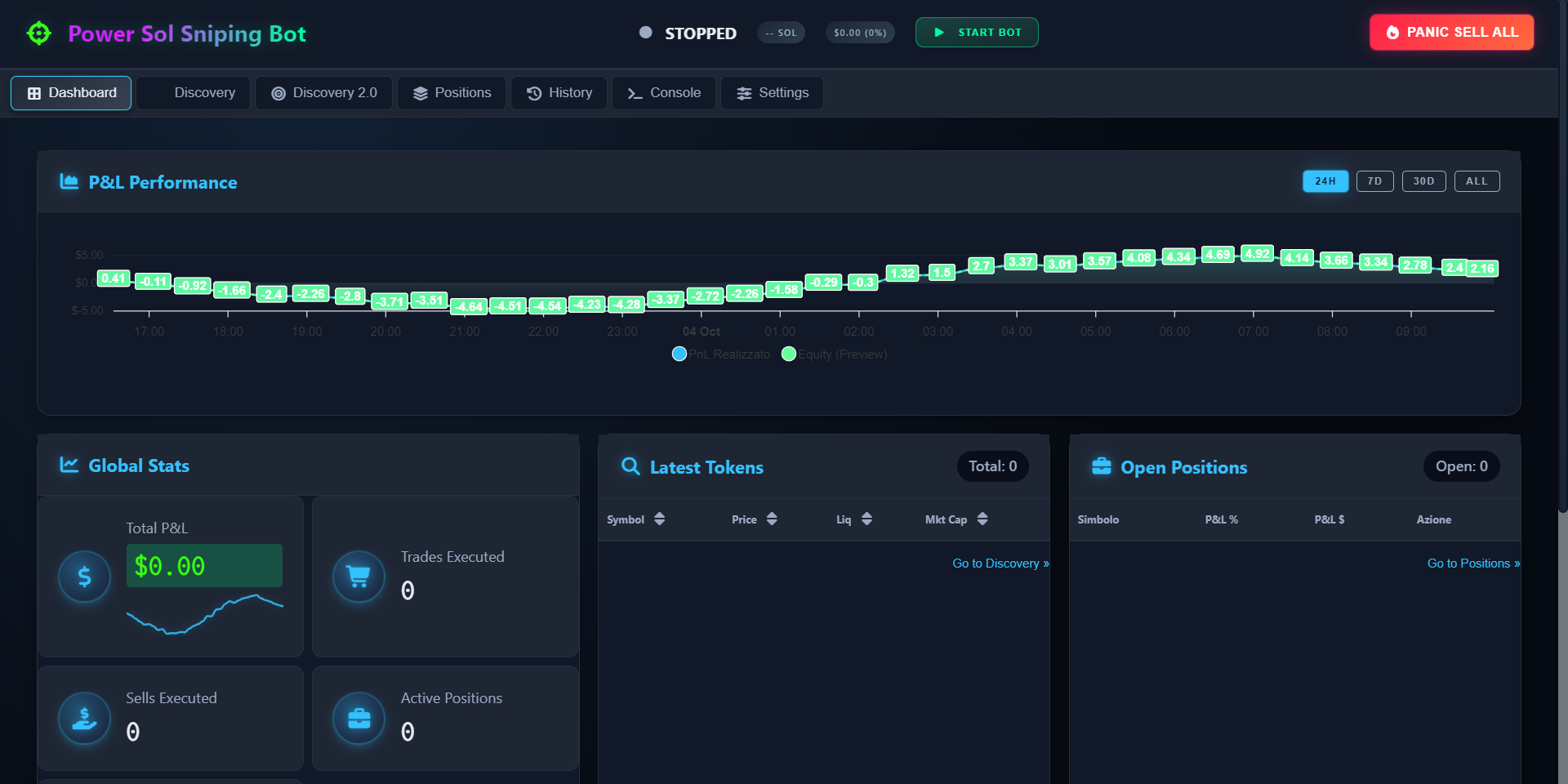Open the Console tab

coord(663,92)
